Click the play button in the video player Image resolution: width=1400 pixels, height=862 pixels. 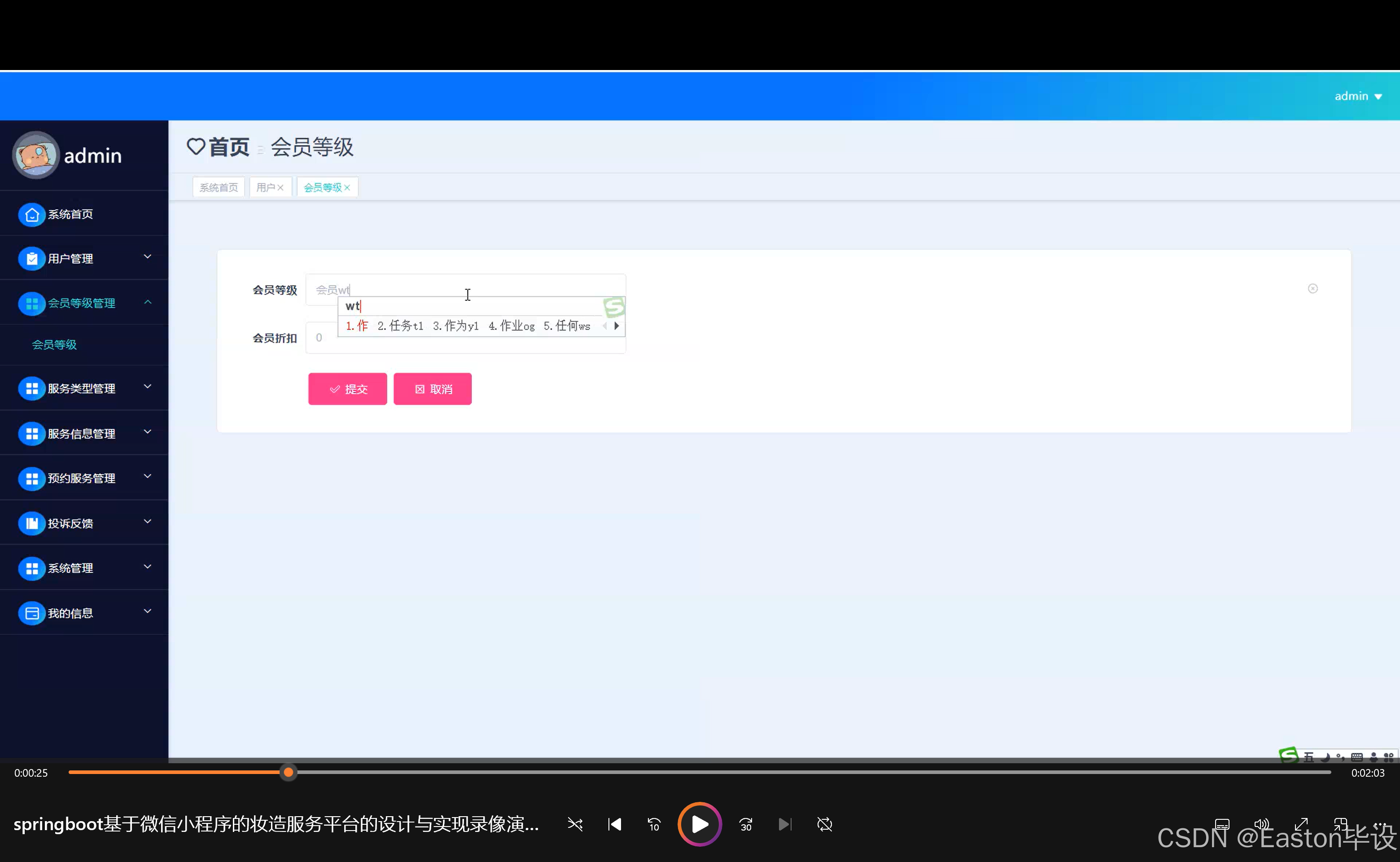(x=699, y=824)
